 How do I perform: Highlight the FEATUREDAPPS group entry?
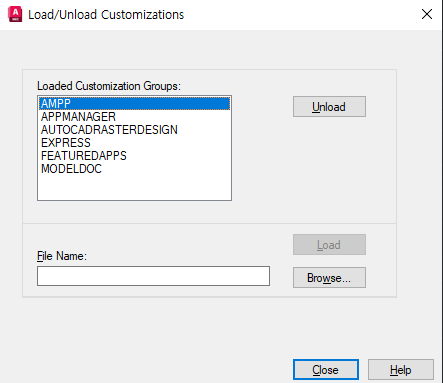[134, 156]
